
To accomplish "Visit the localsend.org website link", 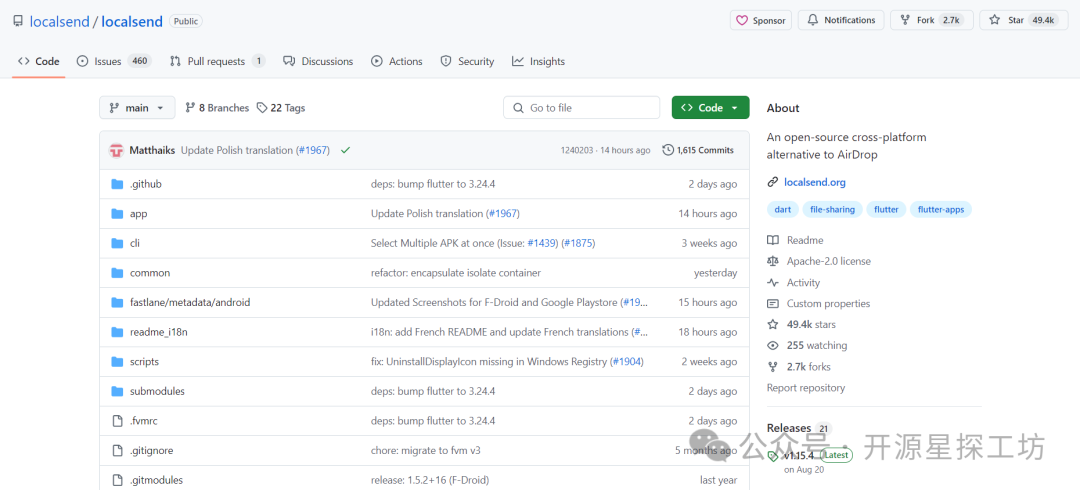I will point(815,183).
